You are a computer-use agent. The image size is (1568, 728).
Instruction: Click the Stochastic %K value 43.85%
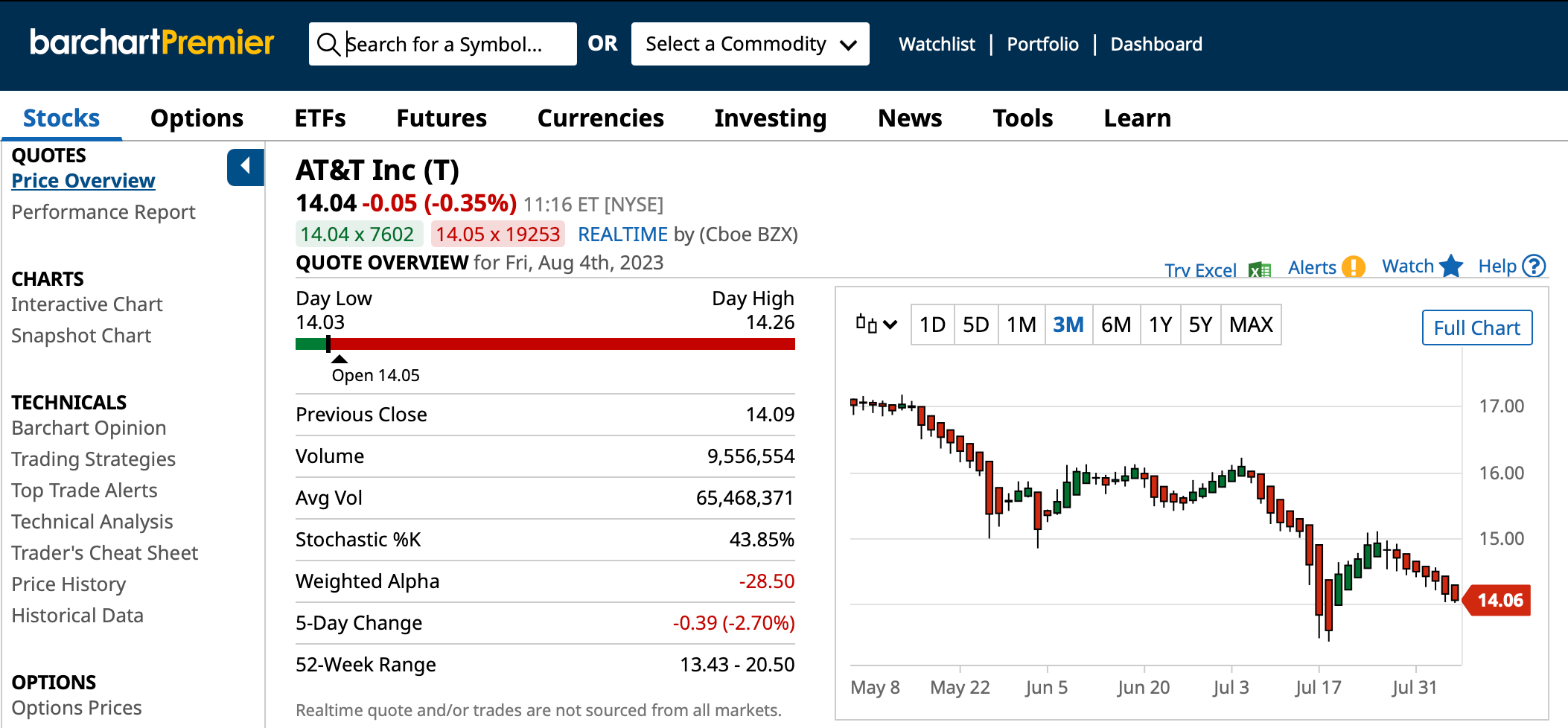pyautogui.click(x=762, y=540)
